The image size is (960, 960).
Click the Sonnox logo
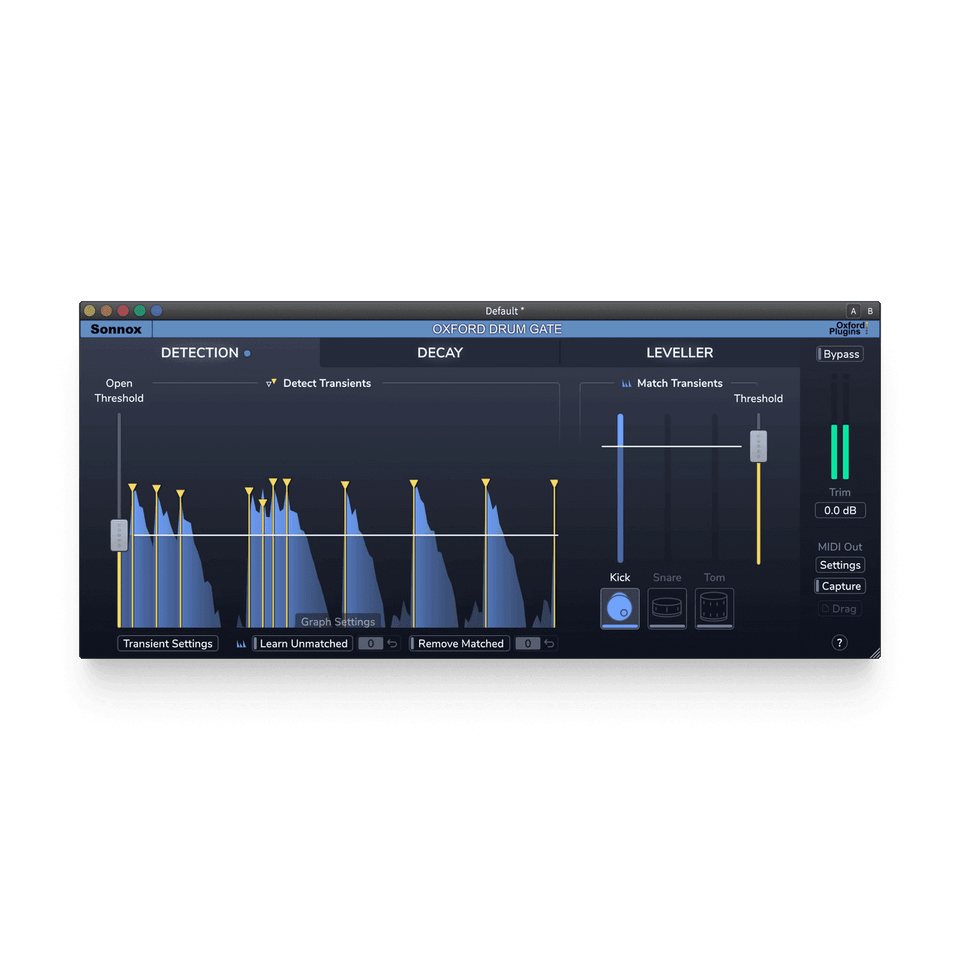tap(116, 329)
